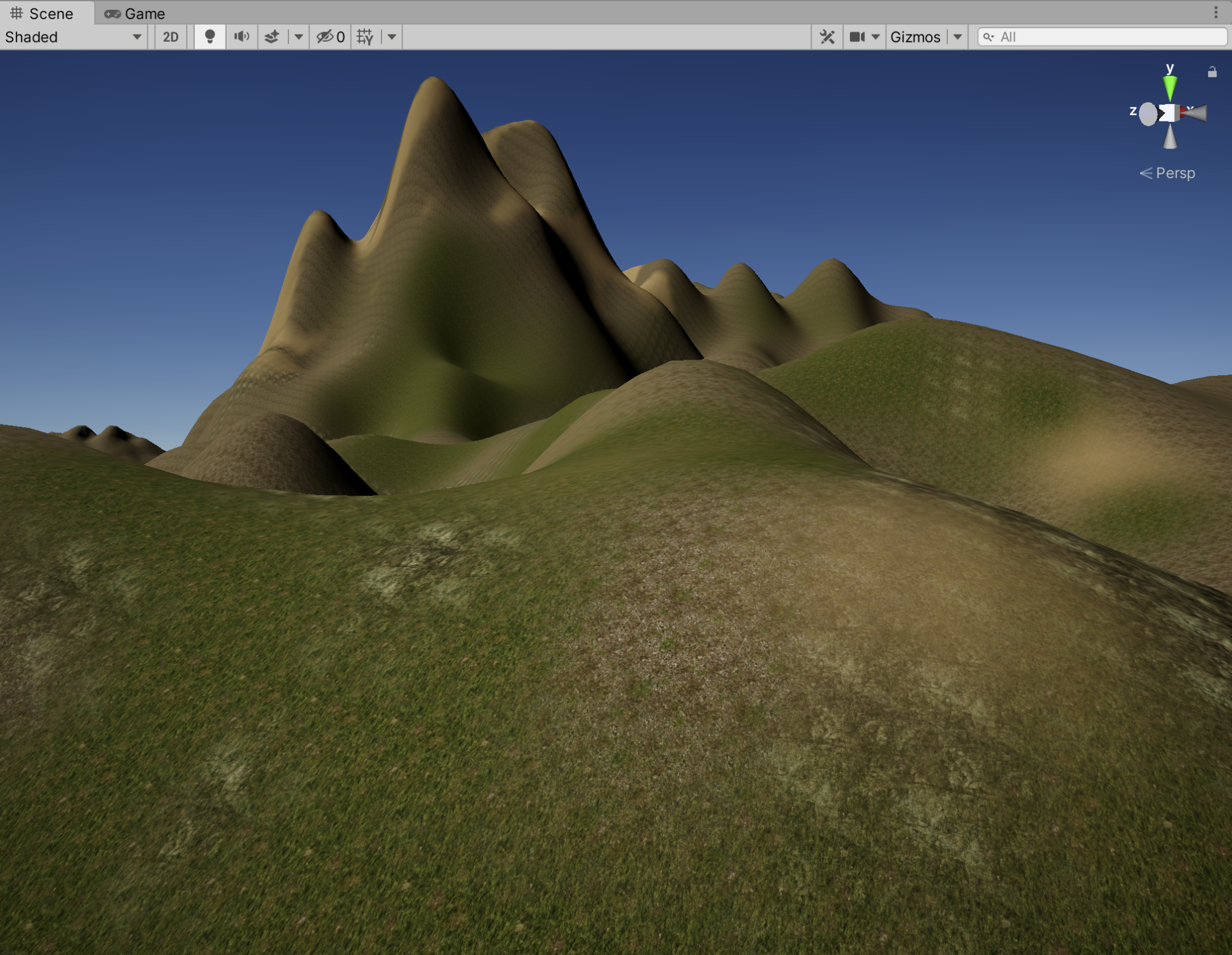Click the lock icon near orientation gizmo

pyautogui.click(x=1212, y=72)
